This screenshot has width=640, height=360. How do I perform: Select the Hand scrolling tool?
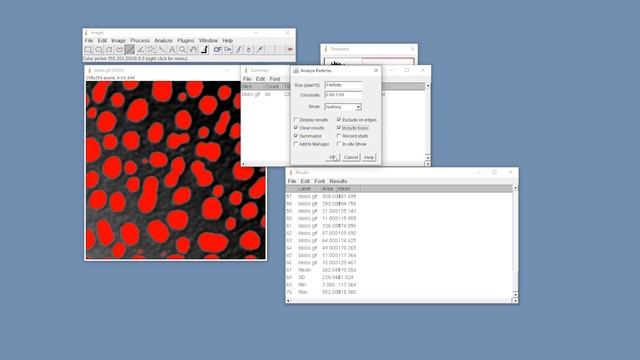coord(193,50)
